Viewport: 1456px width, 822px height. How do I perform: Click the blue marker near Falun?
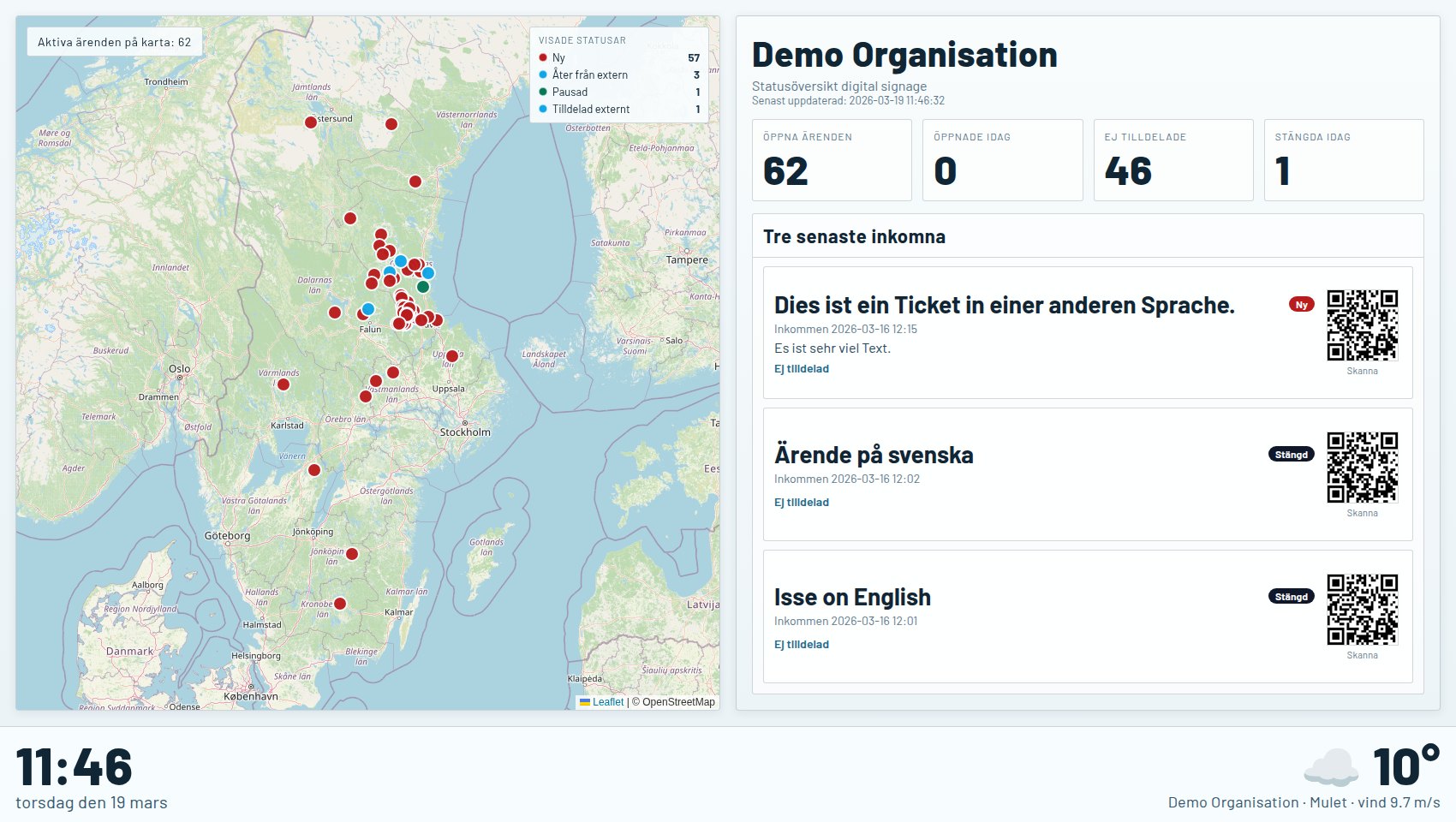(x=368, y=309)
